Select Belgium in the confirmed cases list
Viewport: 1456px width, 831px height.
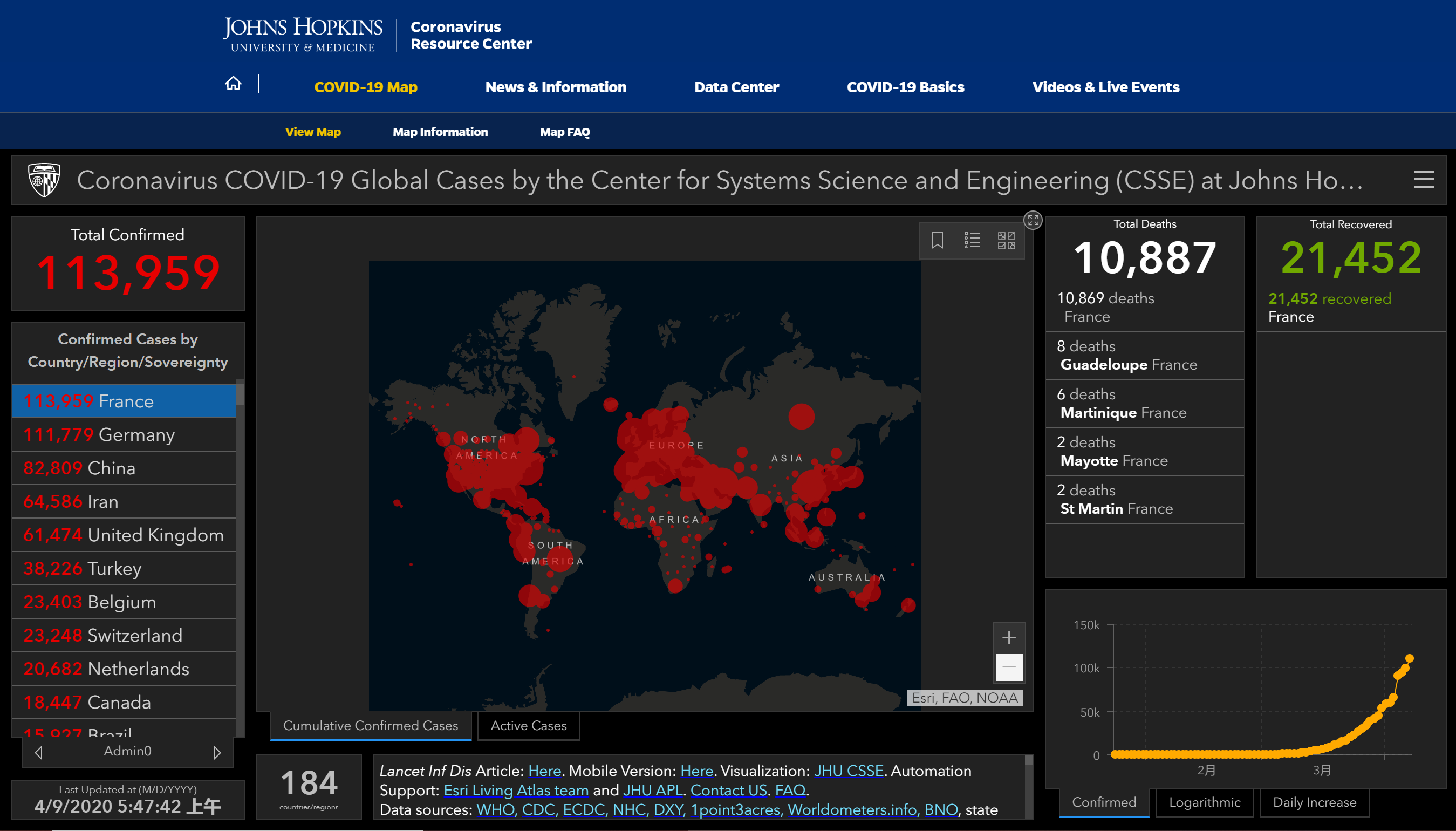pos(124,602)
